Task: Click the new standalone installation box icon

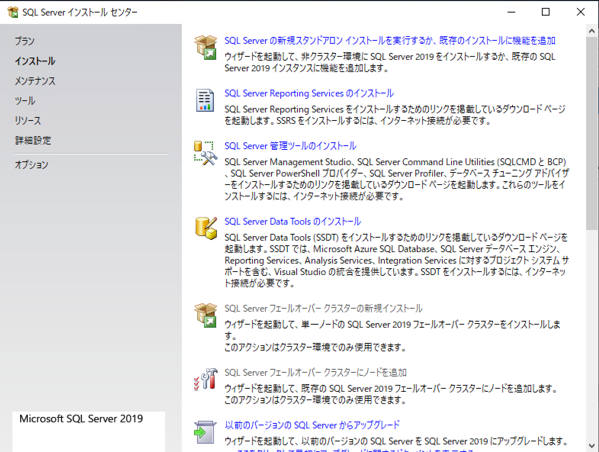Action: tap(206, 47)
